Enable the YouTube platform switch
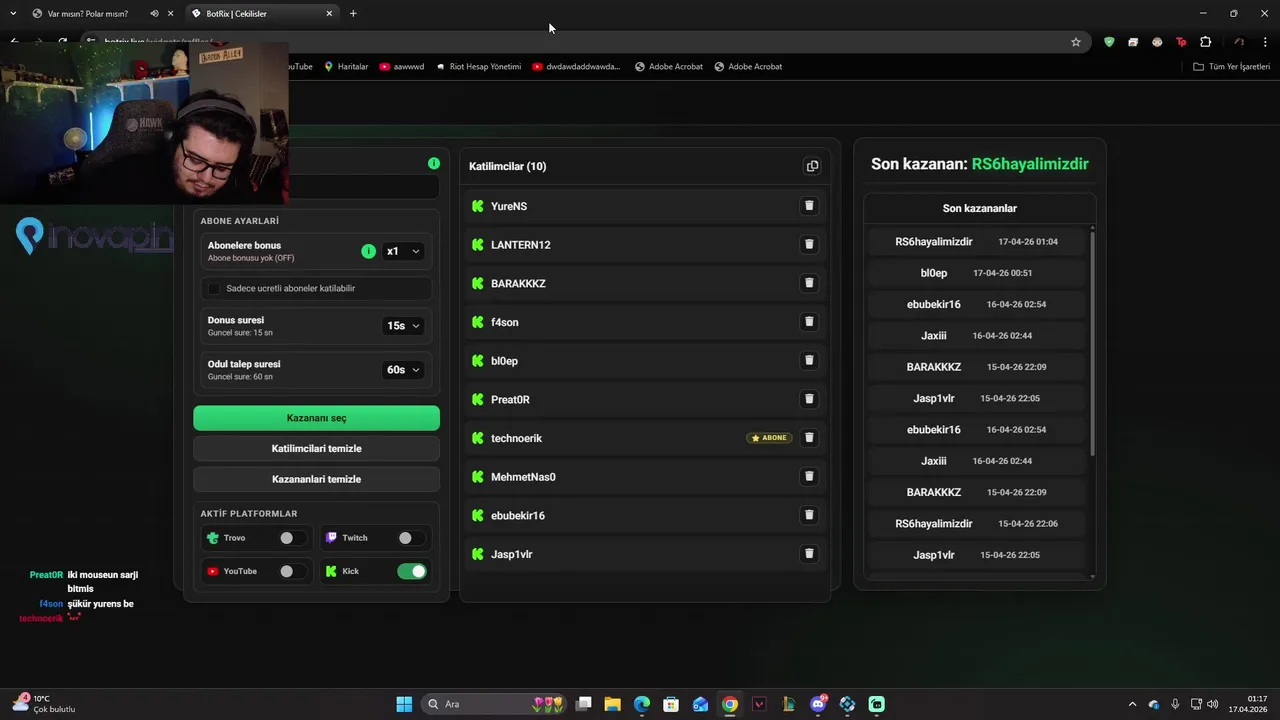This screenshot has width=1280, height=720. point(292,571)
